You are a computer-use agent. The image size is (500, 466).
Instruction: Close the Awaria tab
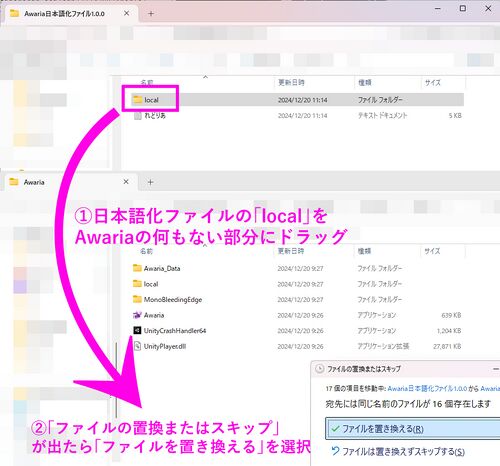click(126, 182)
